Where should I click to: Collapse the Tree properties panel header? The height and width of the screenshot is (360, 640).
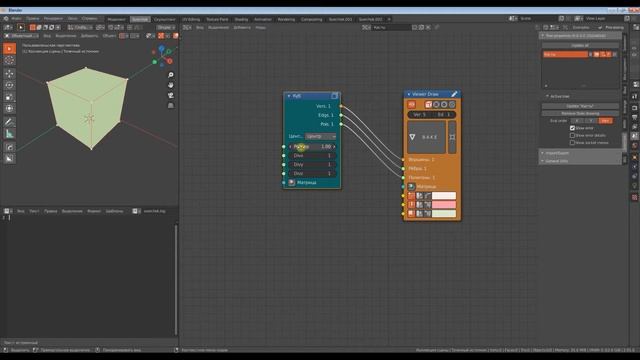tap(580, 36)
